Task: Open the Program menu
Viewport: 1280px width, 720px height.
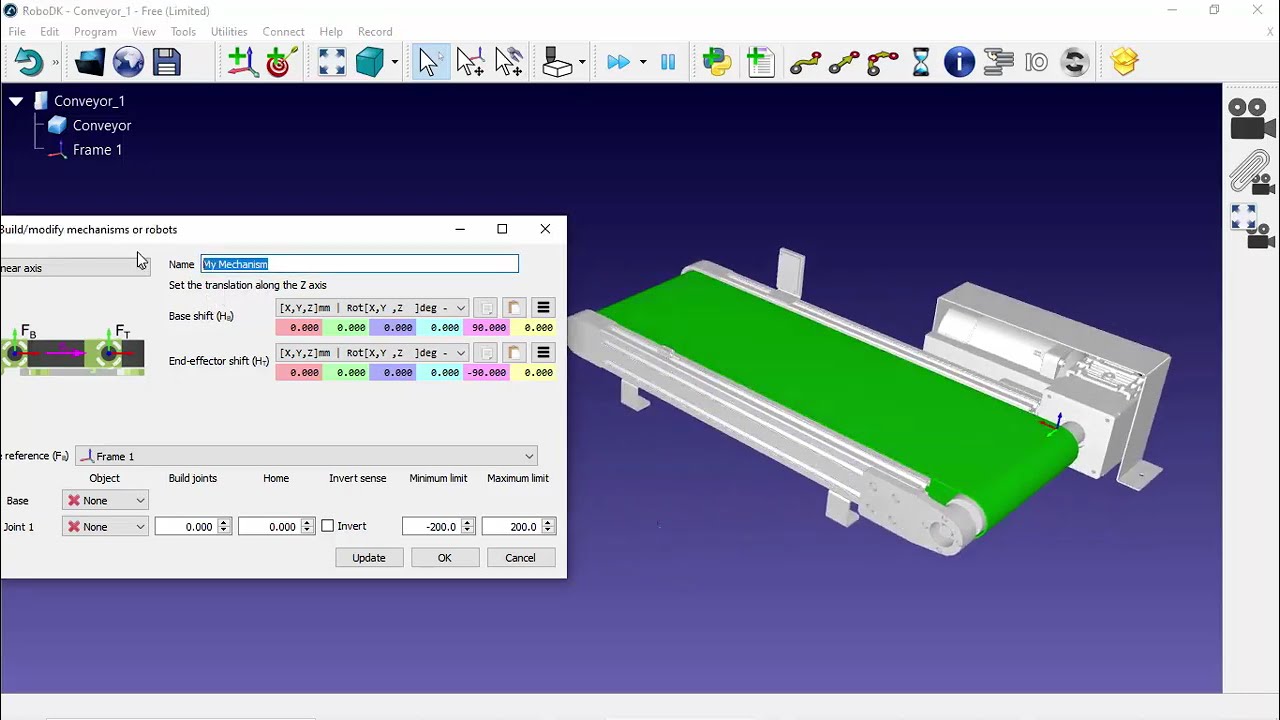Action: (95, 32)
